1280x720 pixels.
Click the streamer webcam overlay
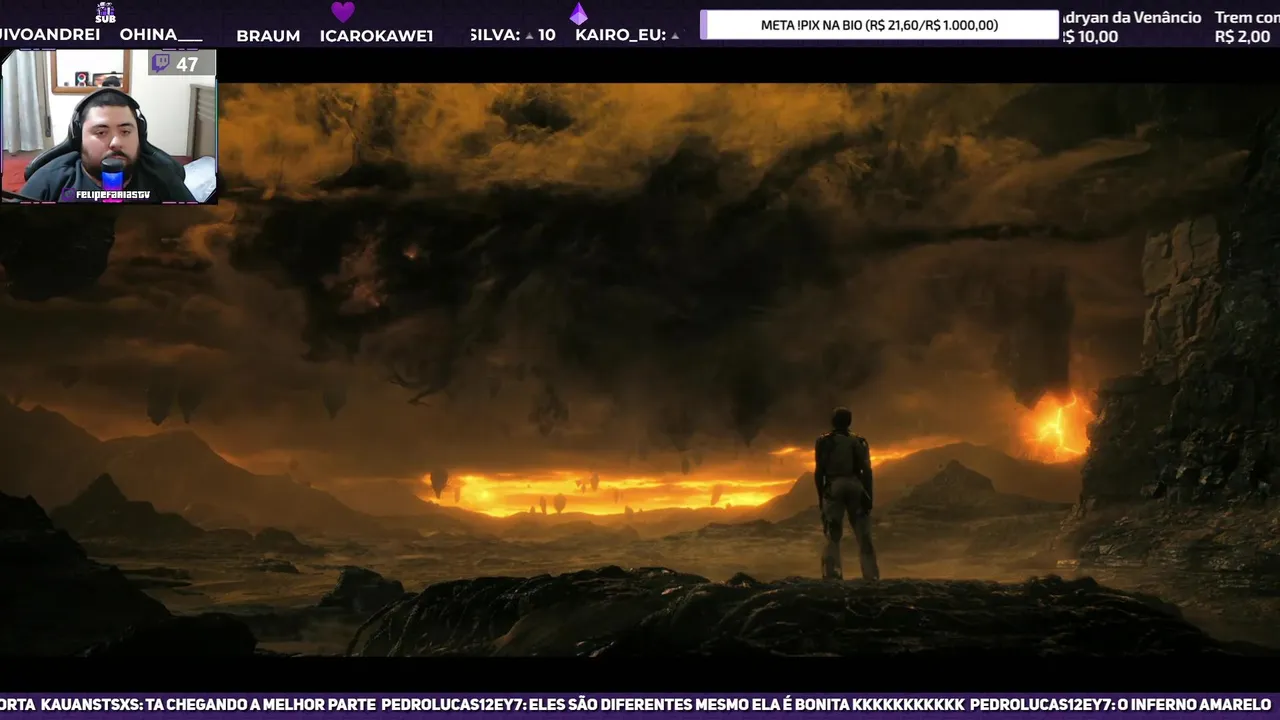109,126
